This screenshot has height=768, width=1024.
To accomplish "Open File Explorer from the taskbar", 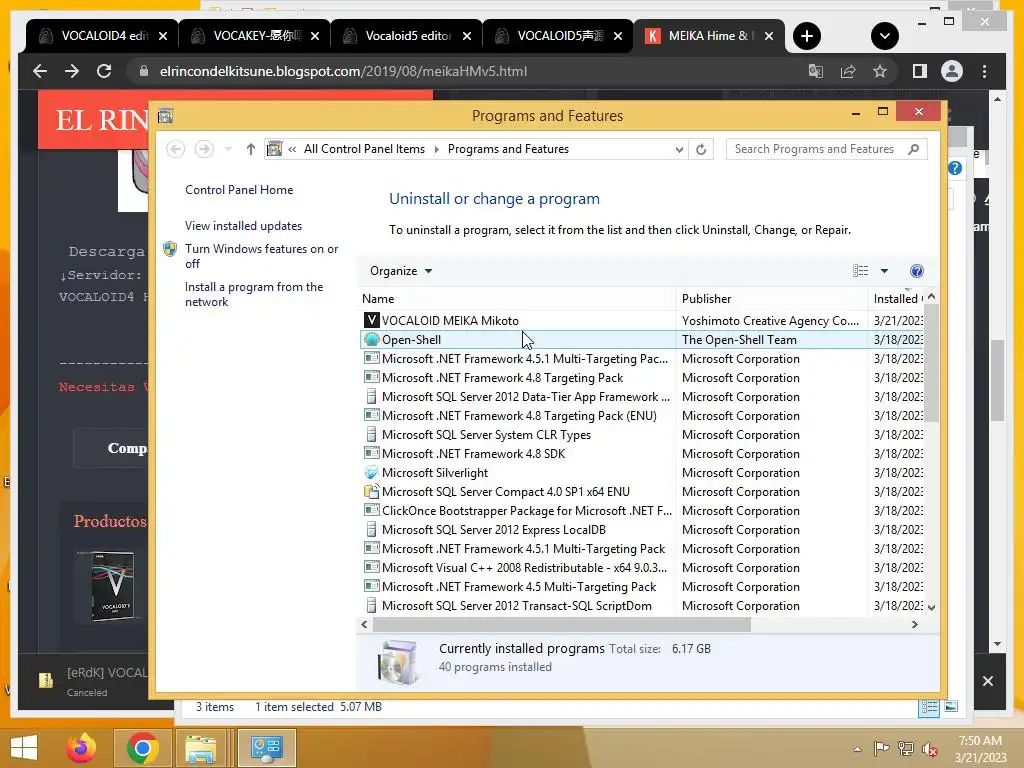I will pos(201,748).
